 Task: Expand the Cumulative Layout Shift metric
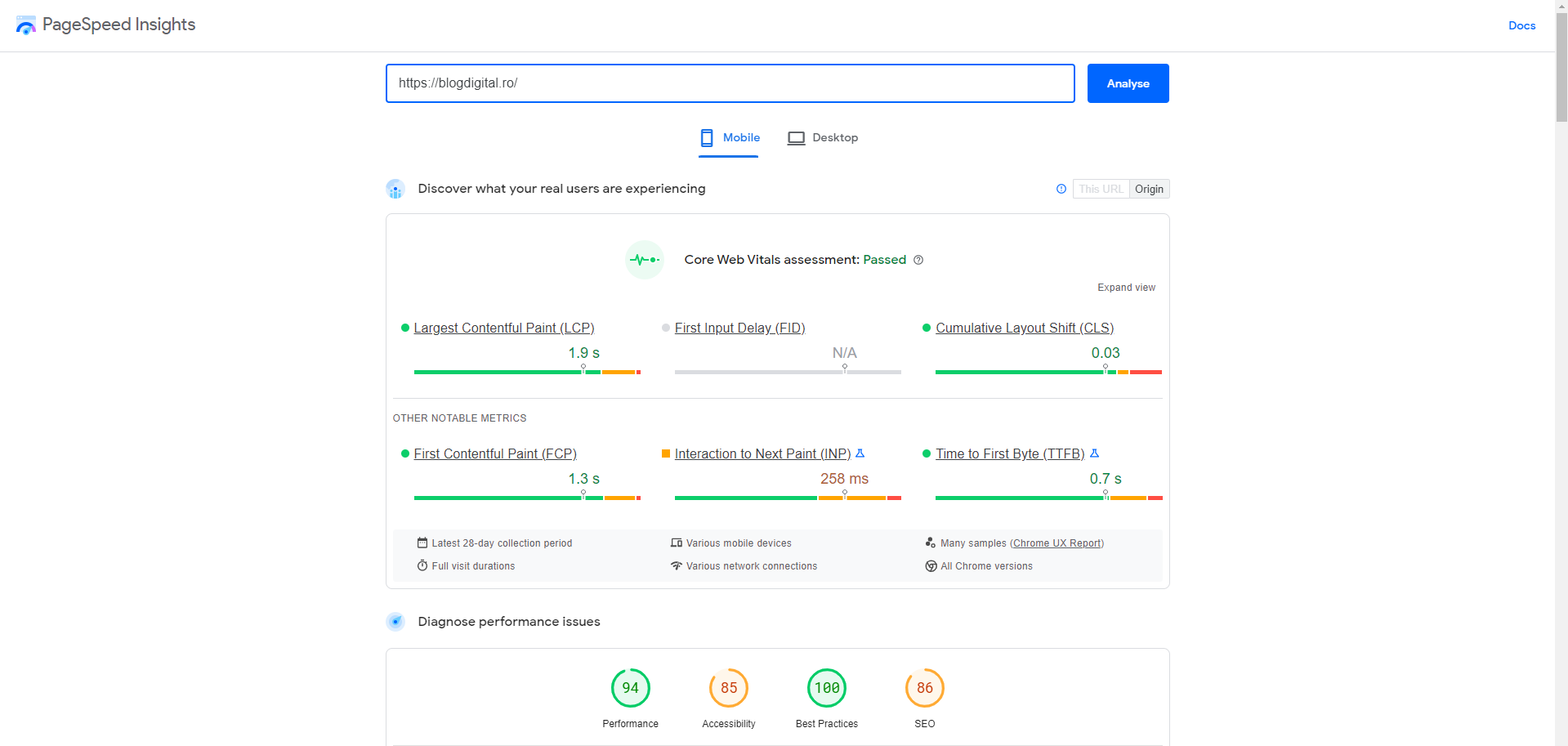[x=1025, y=328]
